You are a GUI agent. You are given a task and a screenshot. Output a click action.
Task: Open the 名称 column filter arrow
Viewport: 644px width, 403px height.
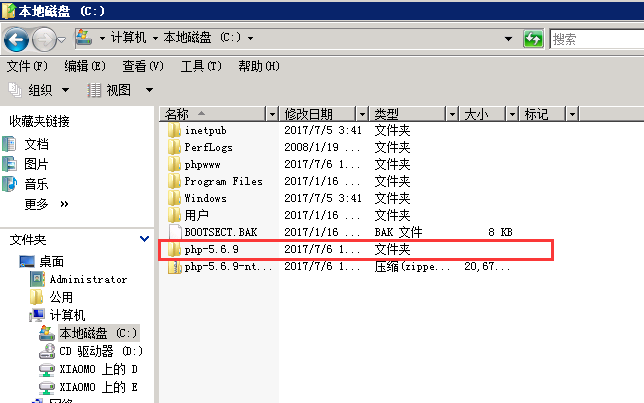(x=272, y=114)
